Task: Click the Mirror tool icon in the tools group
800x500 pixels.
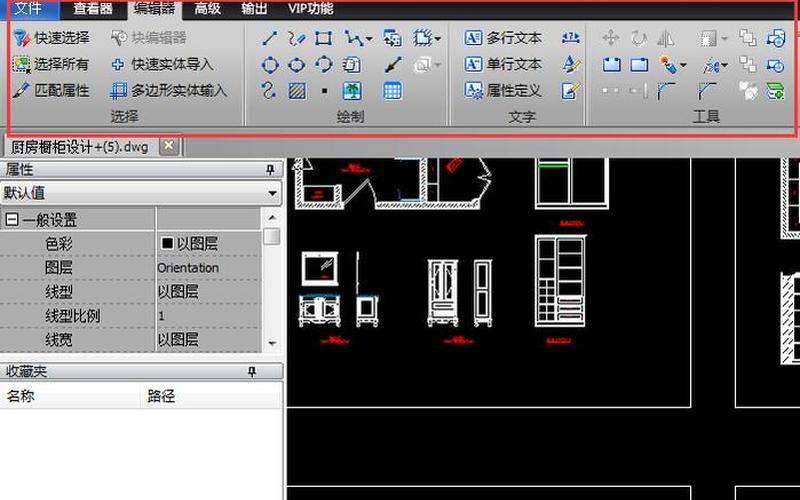Action: [666, 38]
